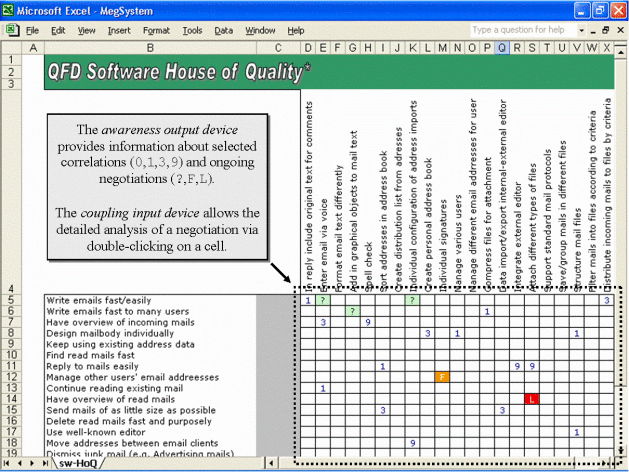This screenshot has height=472, width=629.
Task: Click 'QFD Software House of Quality' title
Action: (179, 72)
